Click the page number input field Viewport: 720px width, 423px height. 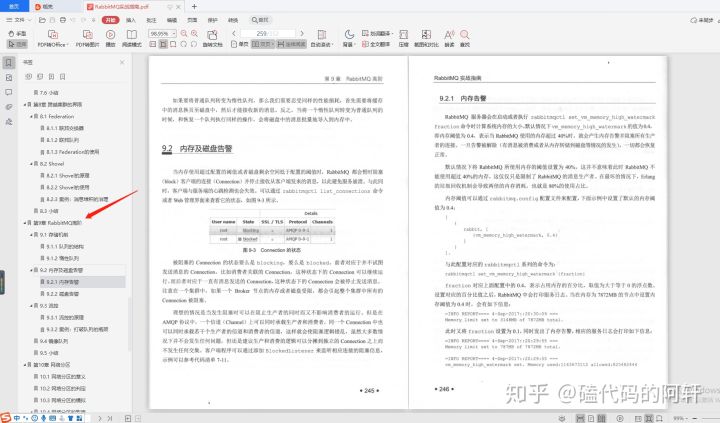pos(268,34)
